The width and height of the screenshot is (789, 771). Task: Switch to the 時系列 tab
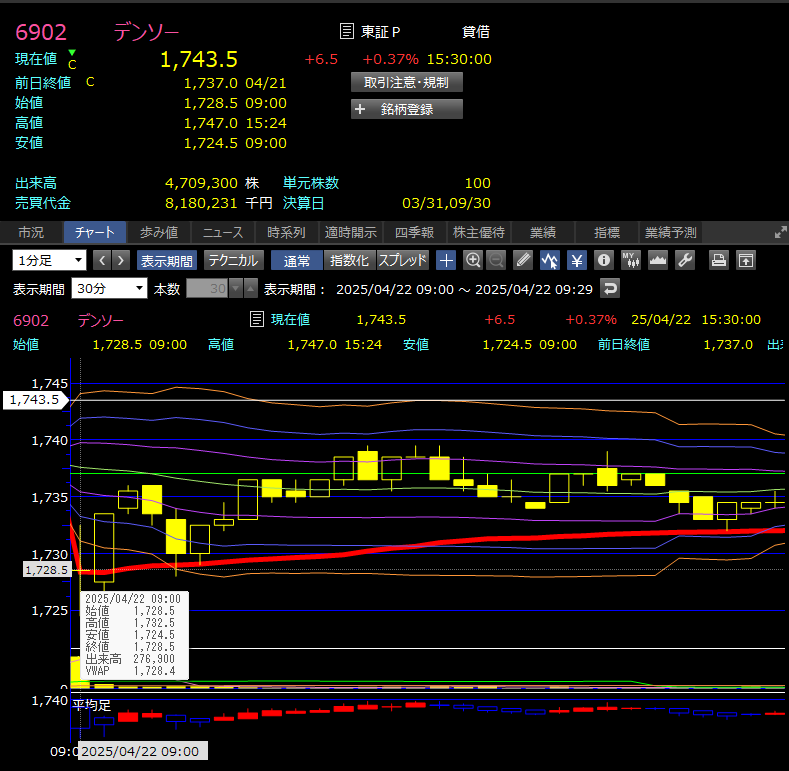[287, 232]
